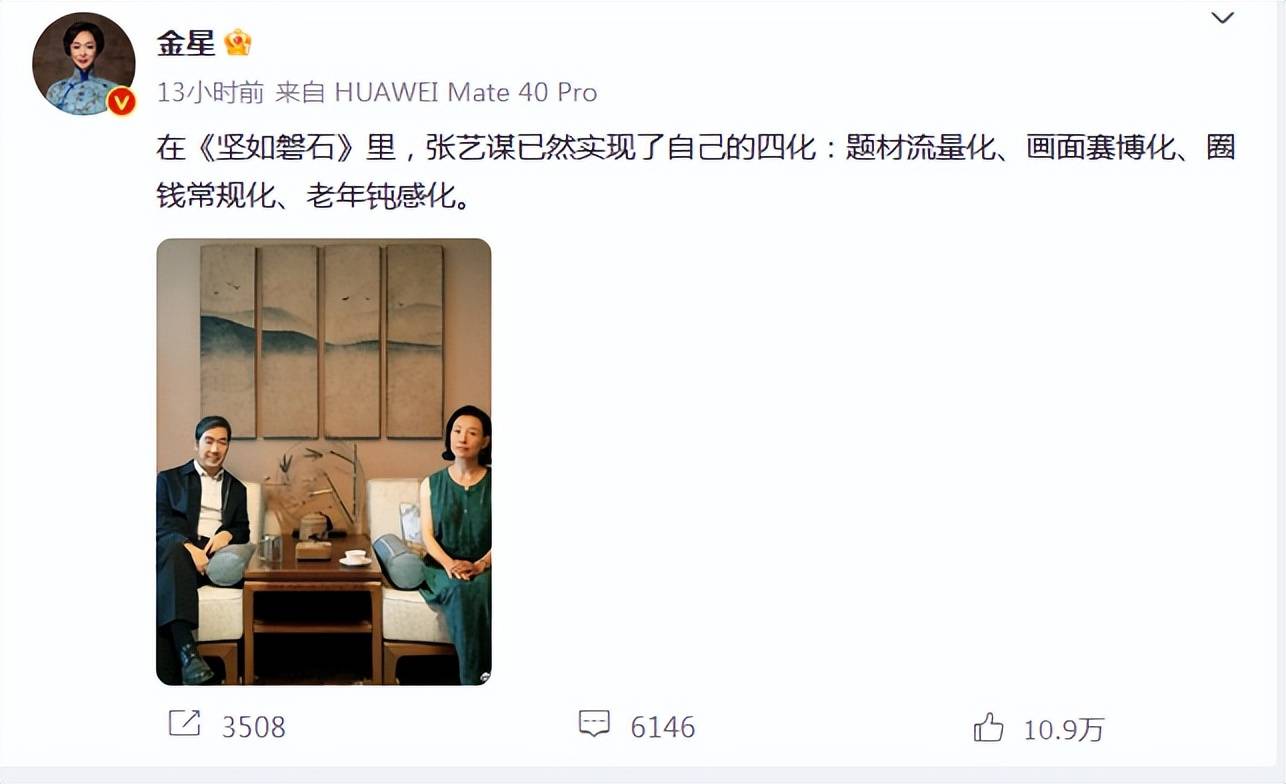Viewport: 1286px width, 784px height.
Task: Click the crown membership icon beside 金星
Action: pyautogui.click(x=238, y=42)
